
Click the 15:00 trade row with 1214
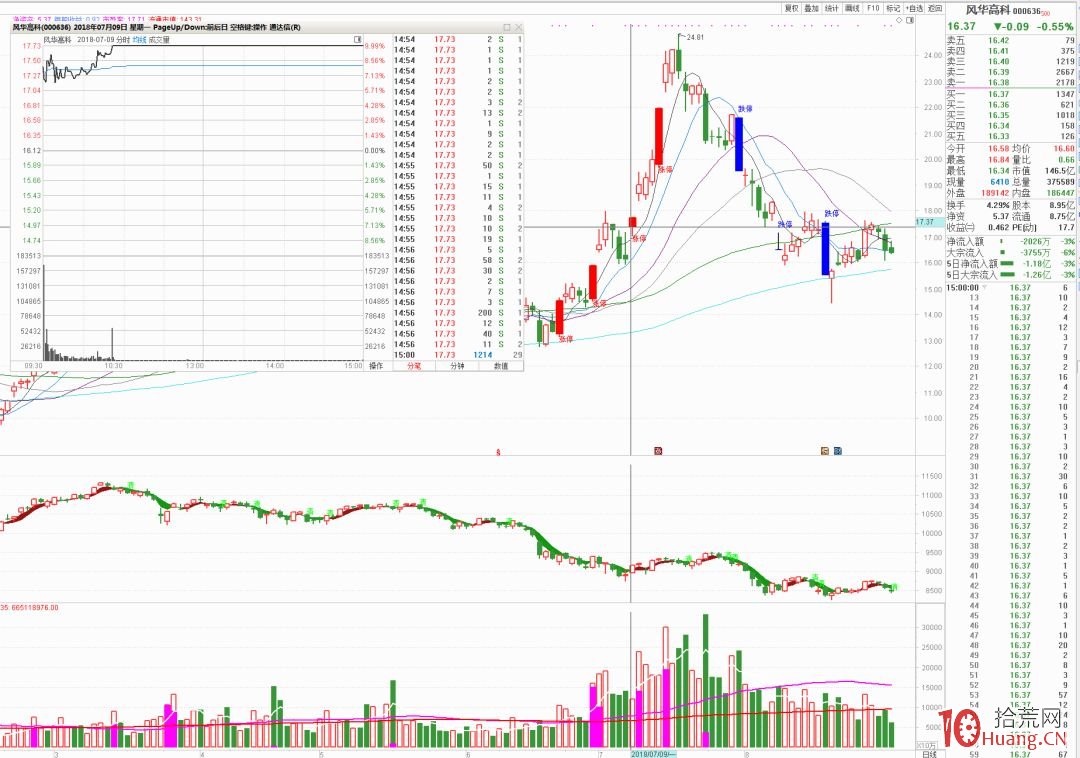pos(458,355)
